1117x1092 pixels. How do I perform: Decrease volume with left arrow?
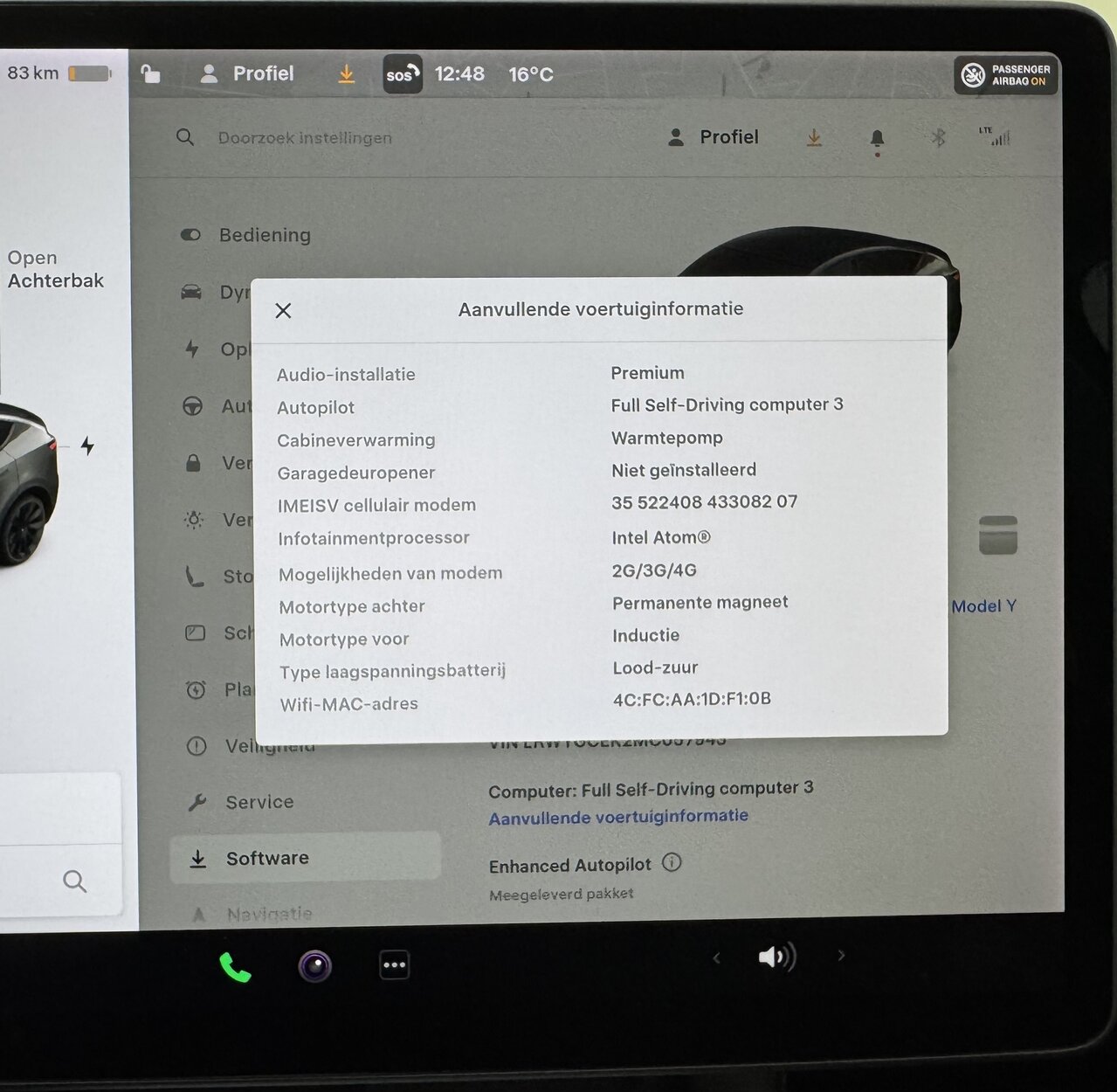click(x=717, y=958)
